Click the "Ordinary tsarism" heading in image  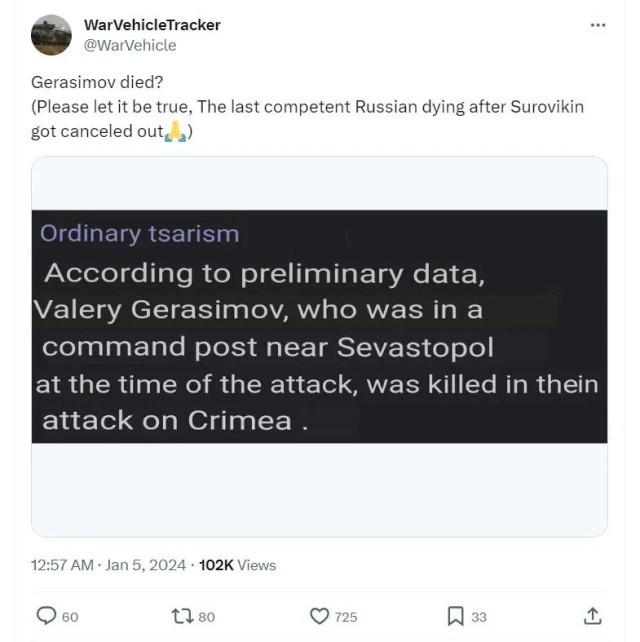(x=139, y=234)
